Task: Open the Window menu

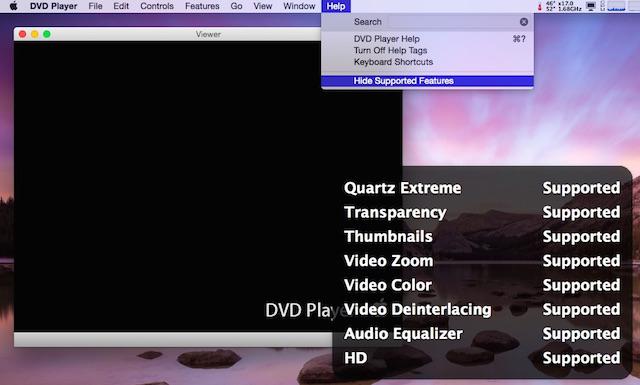Action: [299, 6]
